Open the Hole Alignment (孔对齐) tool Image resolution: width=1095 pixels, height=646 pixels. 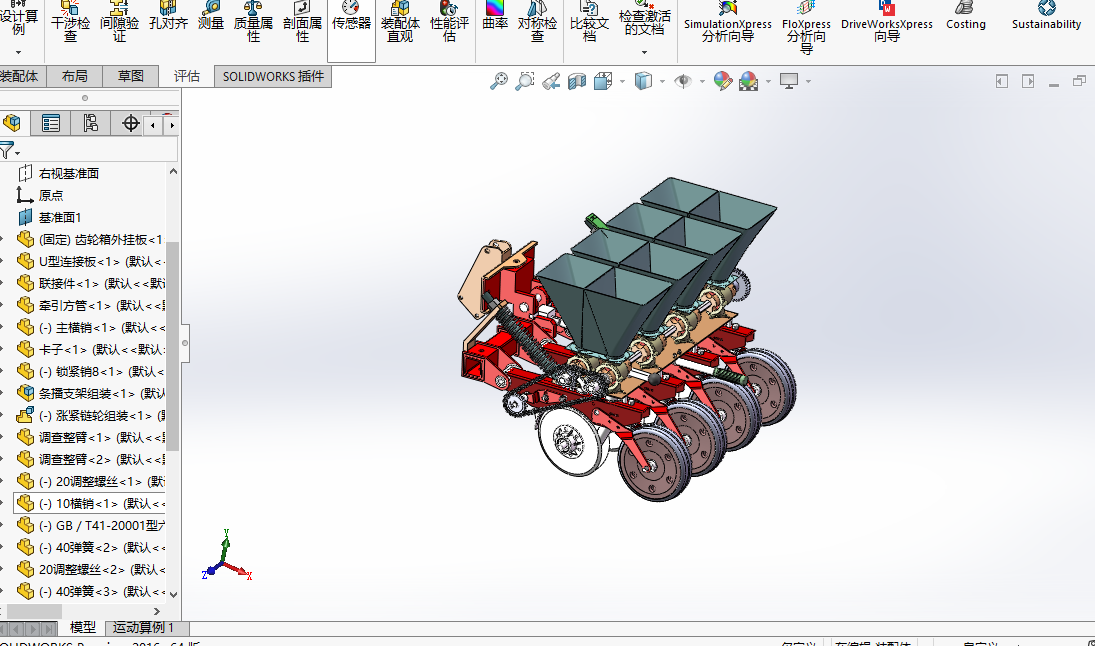(168, 17)
